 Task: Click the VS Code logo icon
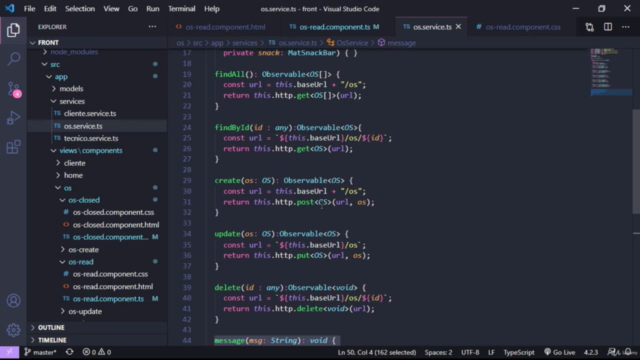(9, 9)
